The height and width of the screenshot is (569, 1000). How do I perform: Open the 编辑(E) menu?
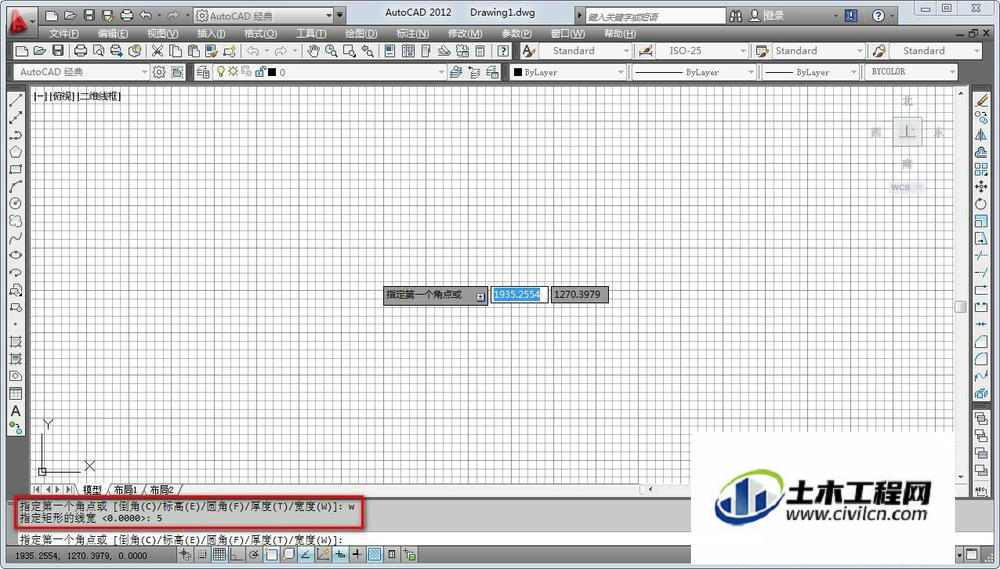pyautogui.click(x=113, y=34)
